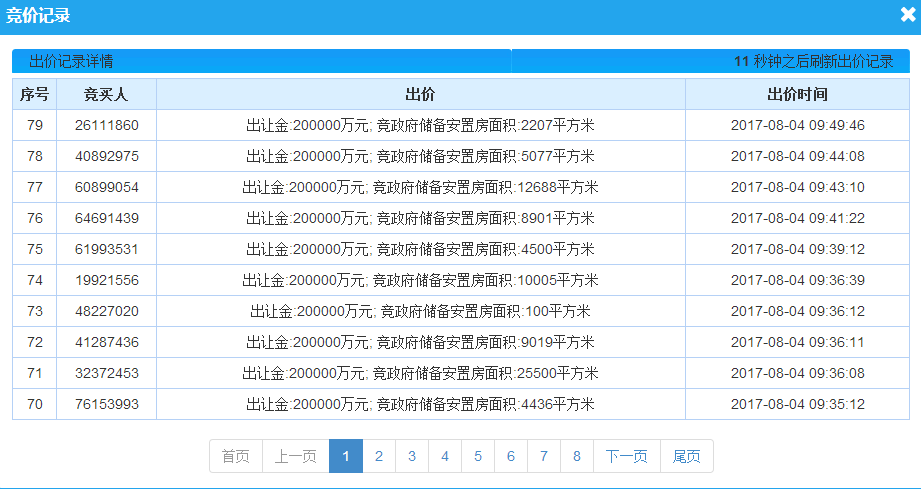
Task: Click the 出价记录详情 header tab
Action: [x=71, y=61]
